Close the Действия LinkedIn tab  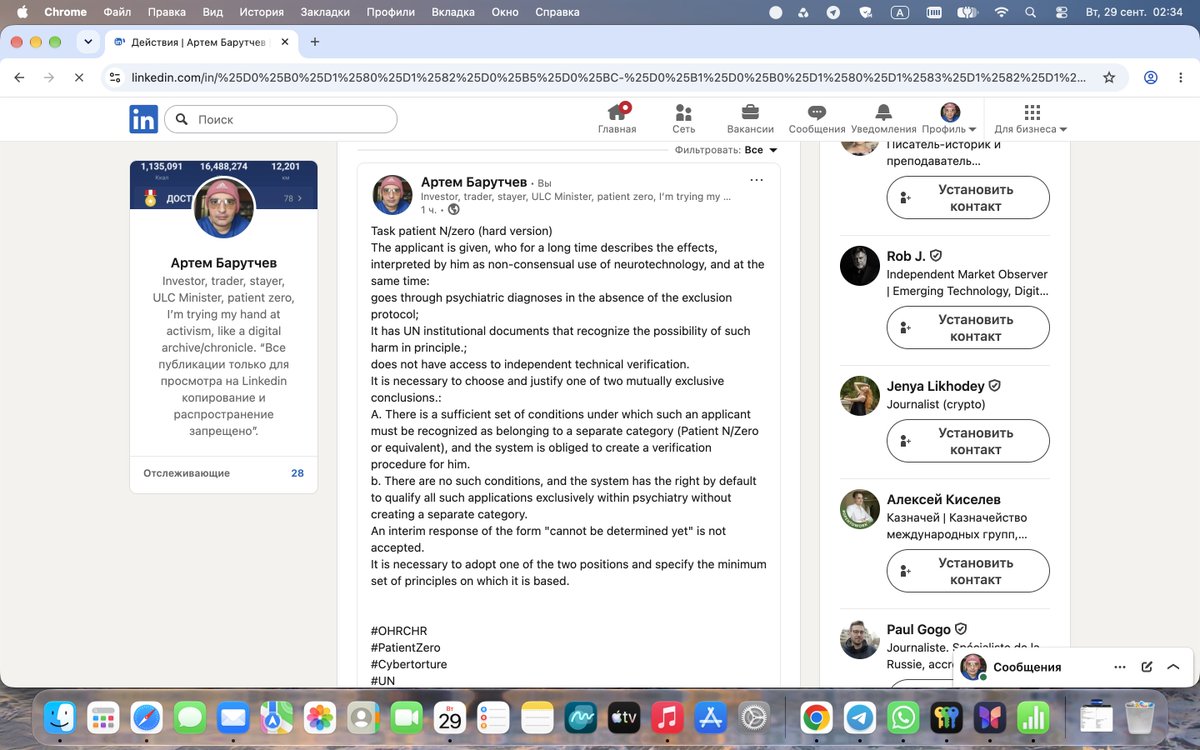point(285,42)
